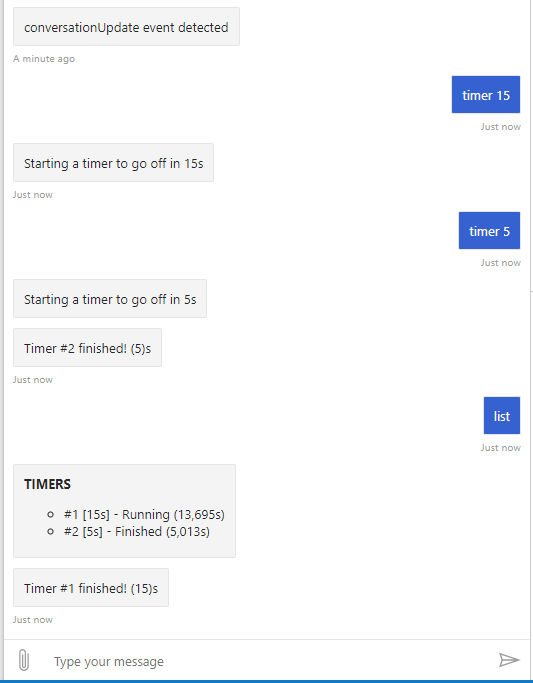
Task: Select the 'list' sent message bubble
Action: tap(502, 416)
